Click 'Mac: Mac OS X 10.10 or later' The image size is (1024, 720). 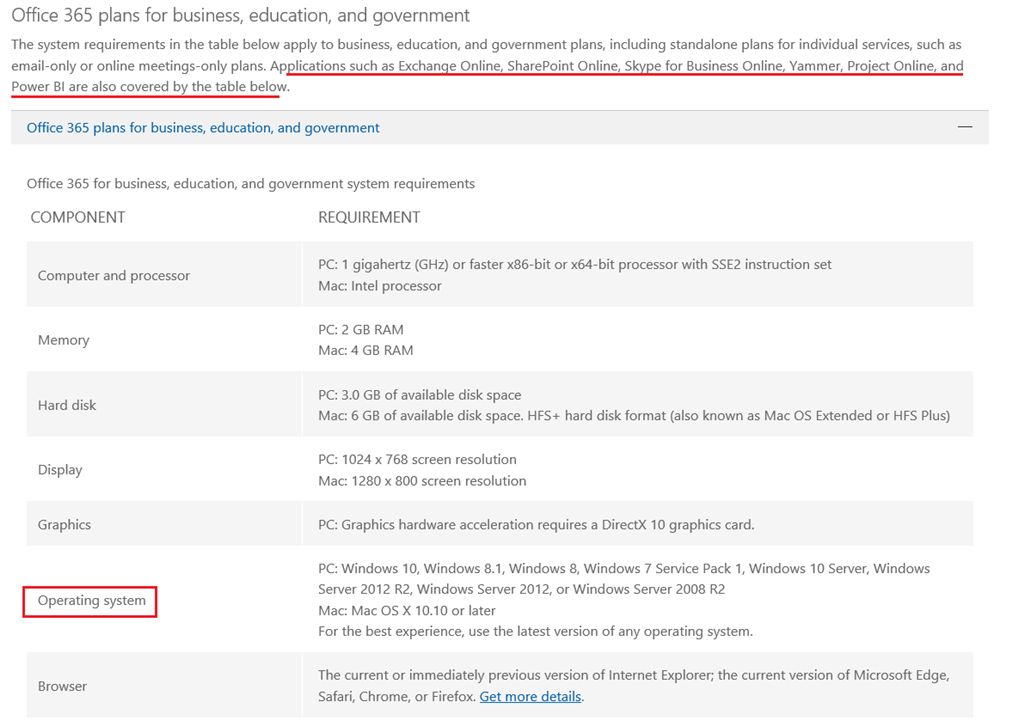[407, 611]
